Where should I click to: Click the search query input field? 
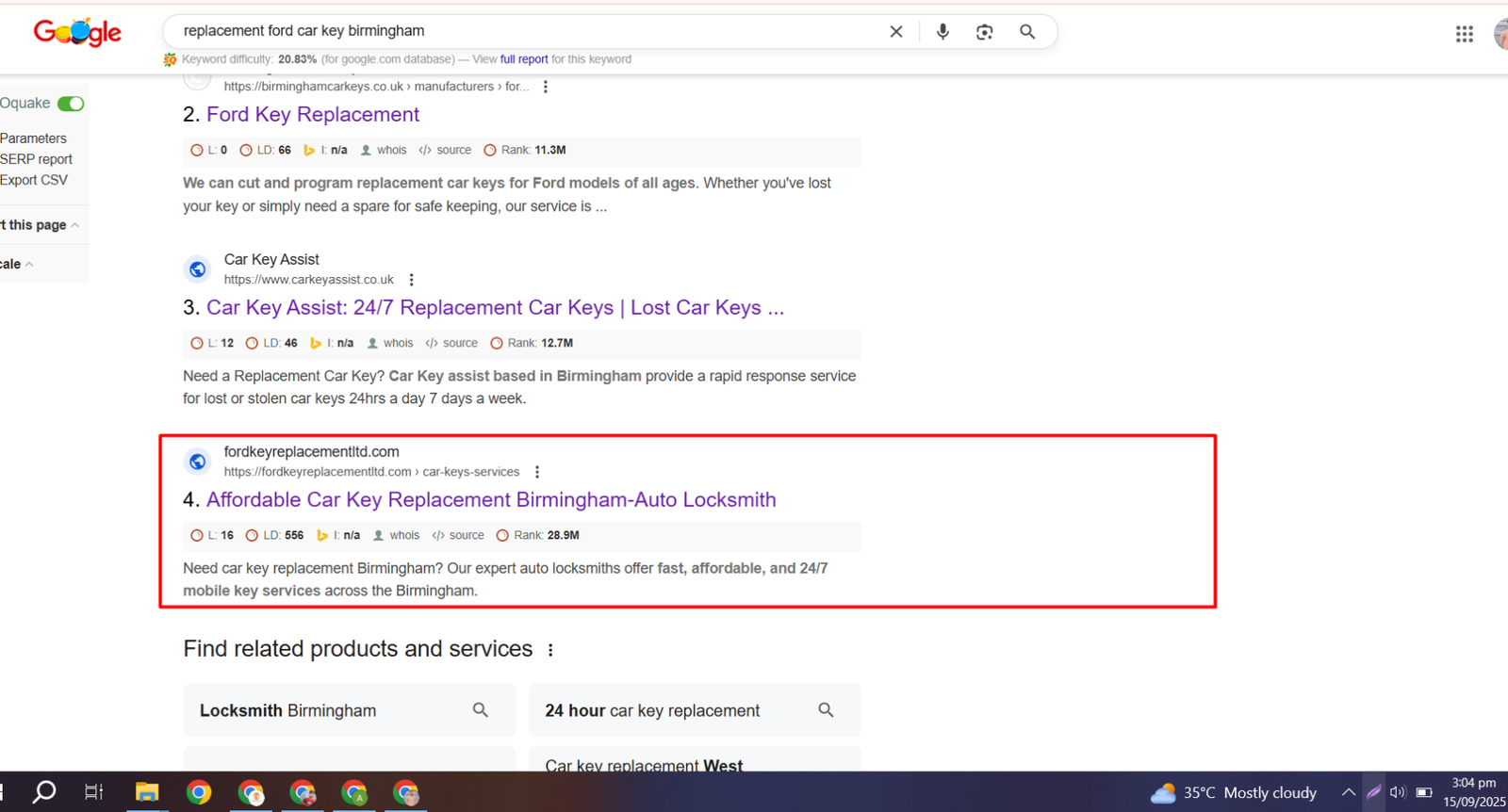(x=528, y=31)
